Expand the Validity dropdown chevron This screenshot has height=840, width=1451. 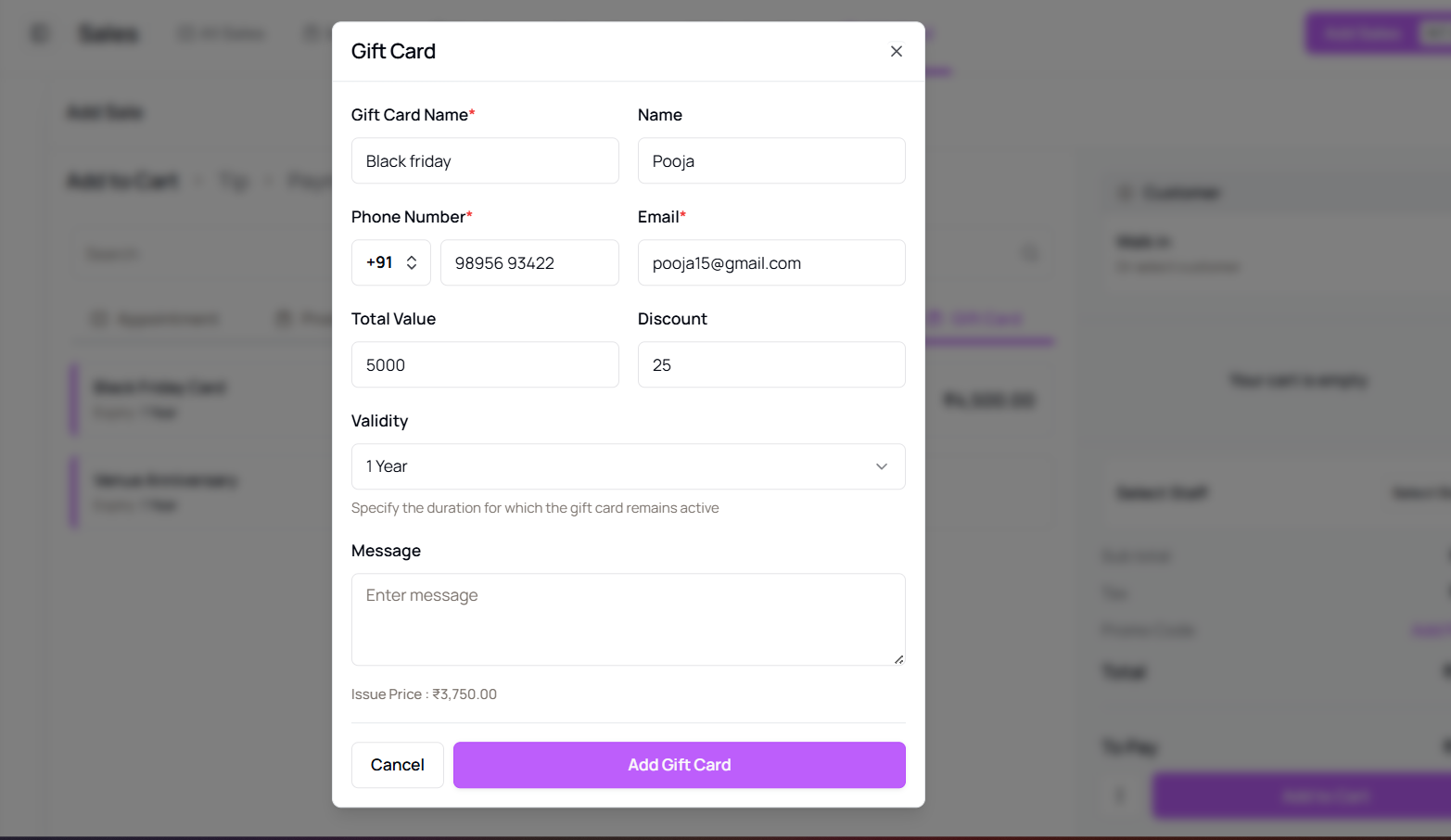coord(881,466)
